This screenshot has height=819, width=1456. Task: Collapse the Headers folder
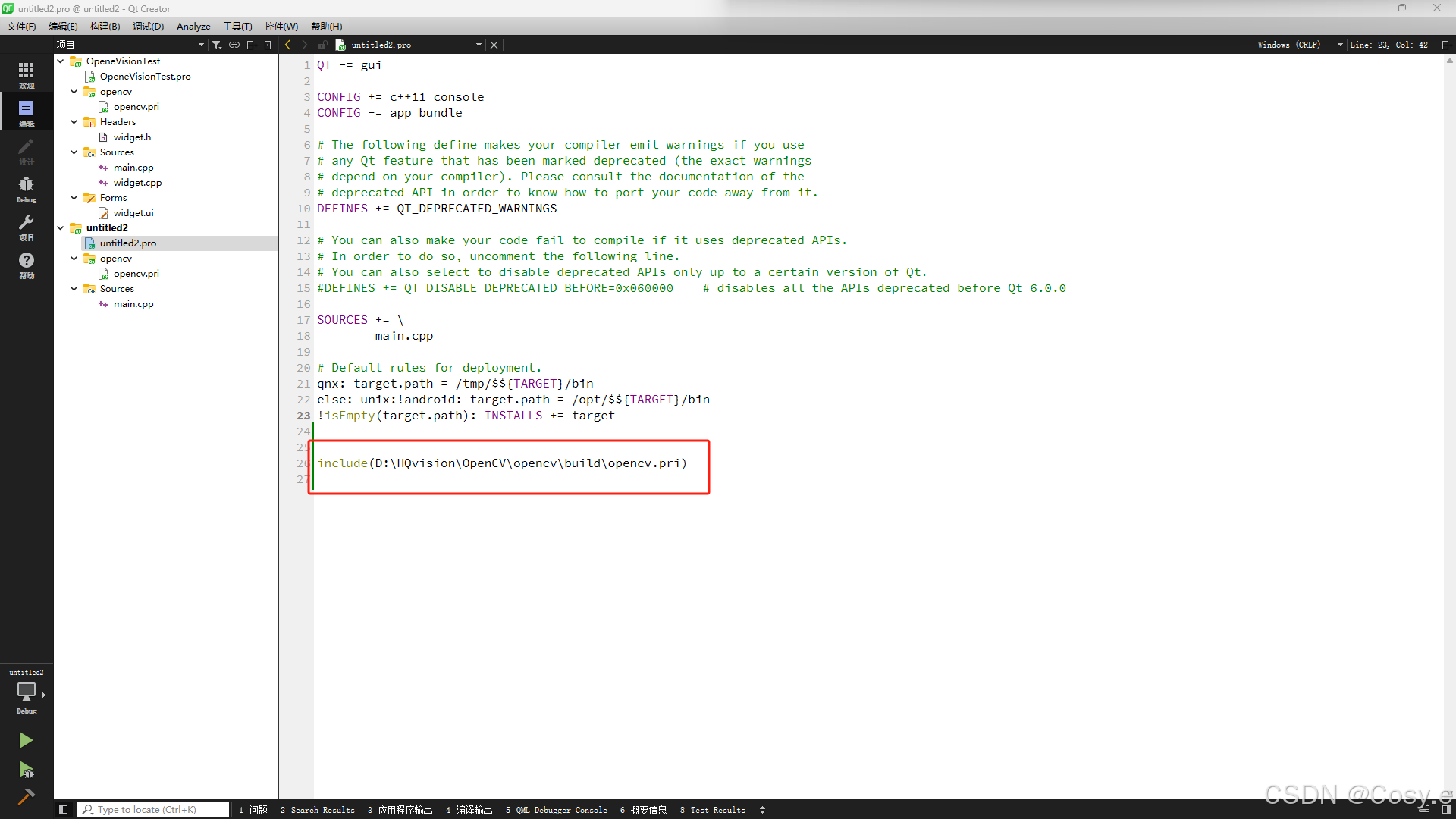[x=74, y=122]
